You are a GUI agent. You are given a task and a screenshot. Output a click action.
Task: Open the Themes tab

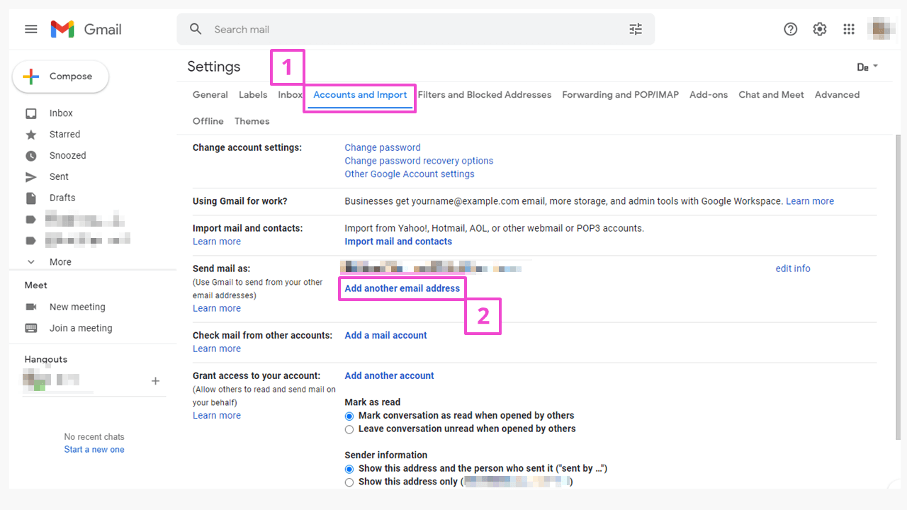click(x=252, y=122)
